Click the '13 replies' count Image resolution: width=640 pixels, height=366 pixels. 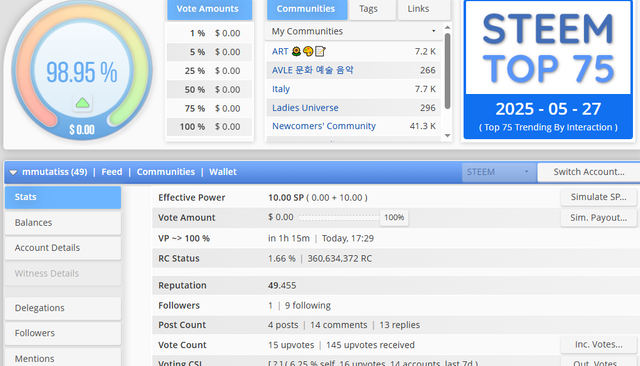[x=400, y=325]
